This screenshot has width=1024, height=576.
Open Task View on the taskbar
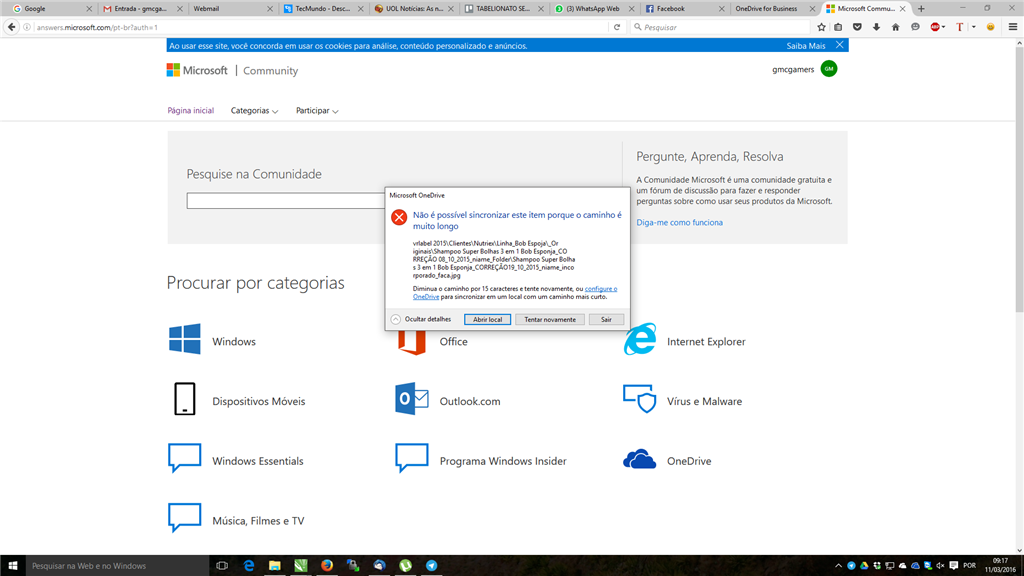coord(222,566)
